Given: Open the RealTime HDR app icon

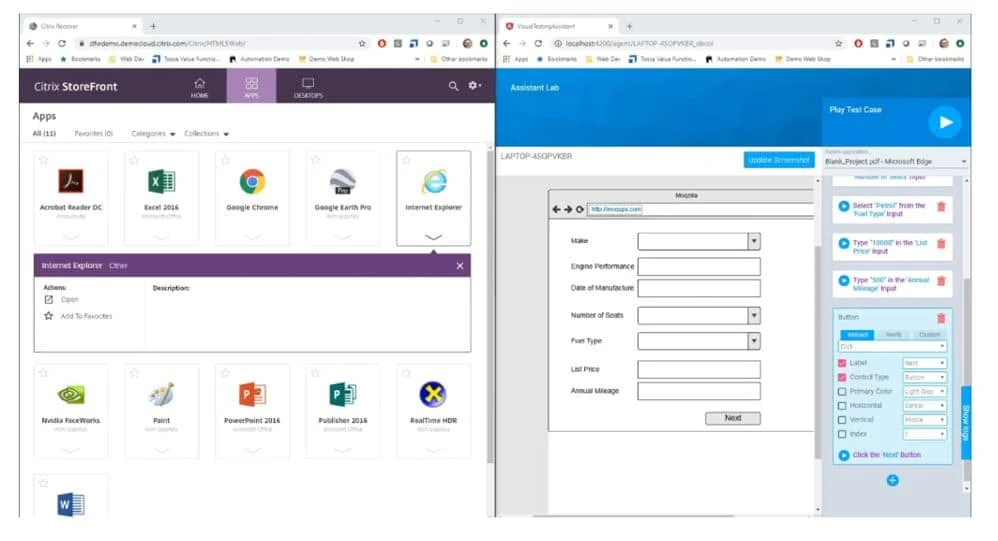Looking at the screenshot, I should (x=433, y=395).
